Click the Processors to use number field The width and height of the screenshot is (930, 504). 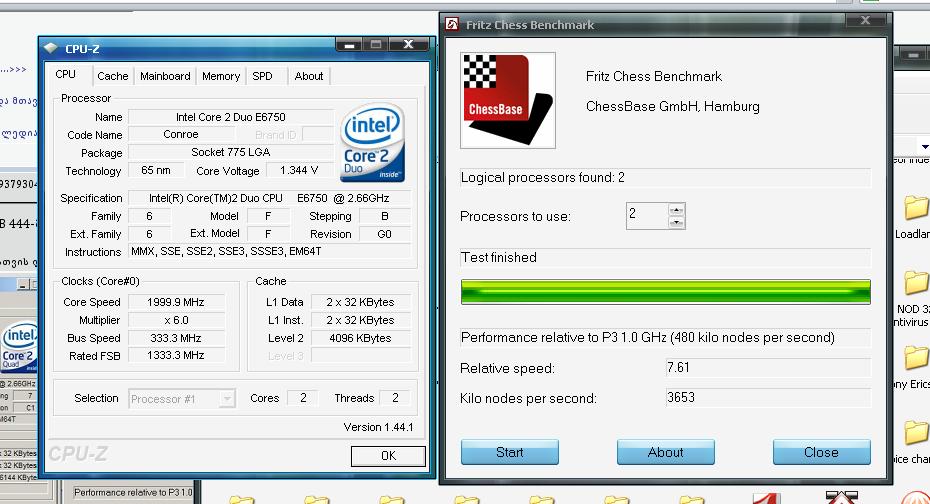click(x=647, y=216)
